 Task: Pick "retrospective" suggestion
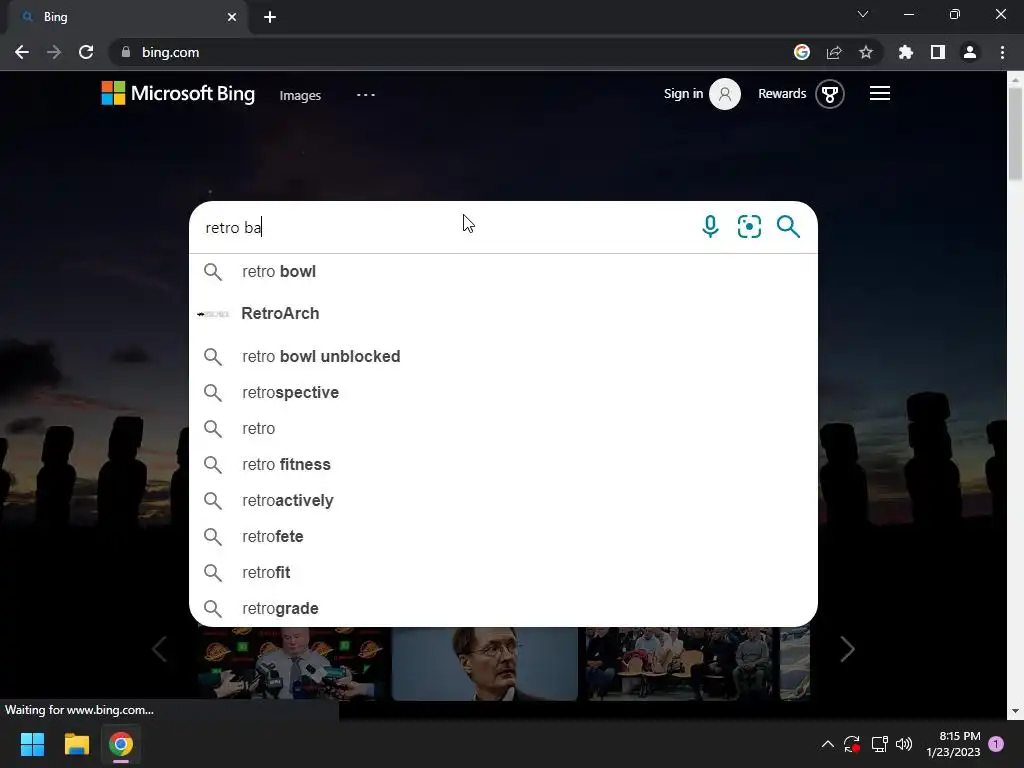[x=503, y=392]
